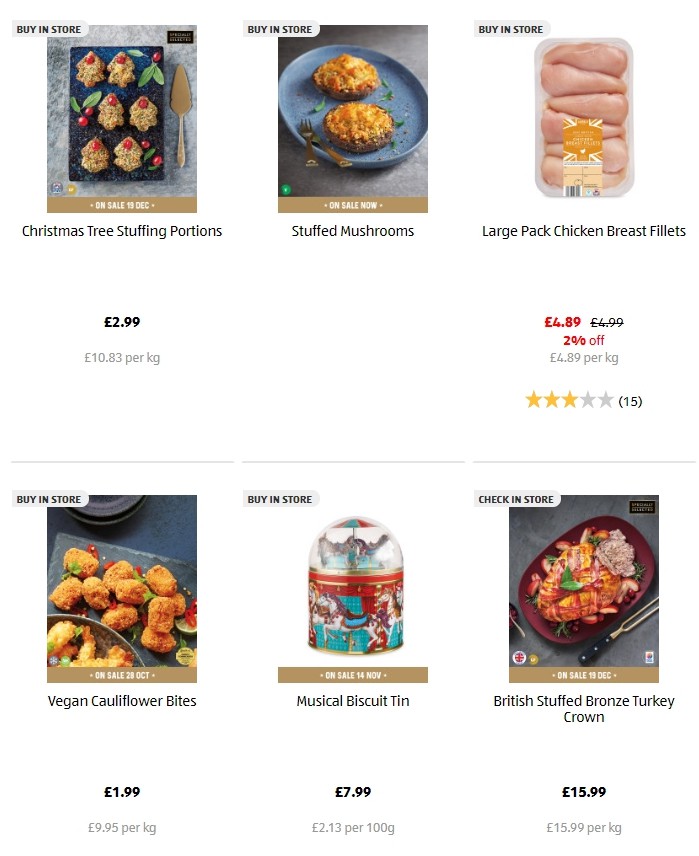Click the three-star rating for chicken breast fillets
The width and height of the screenshot is (699, 856).
(572, 399)
